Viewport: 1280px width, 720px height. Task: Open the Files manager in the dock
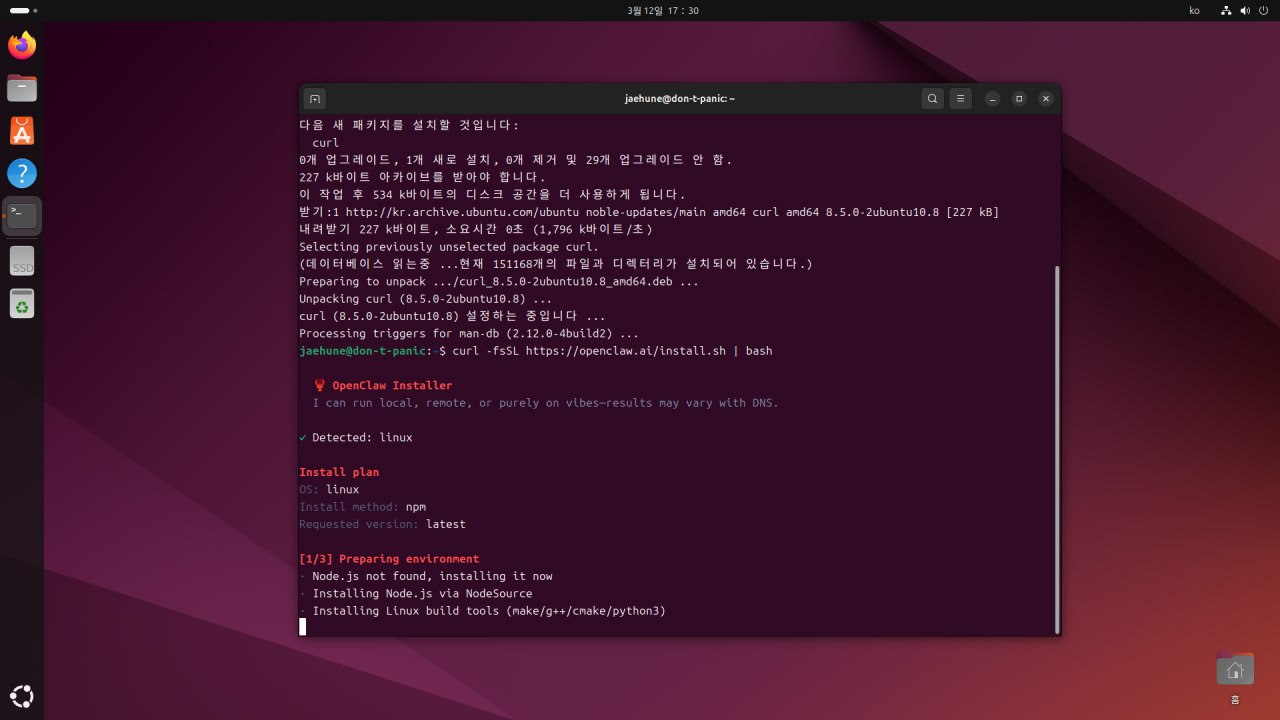point(22,88)
